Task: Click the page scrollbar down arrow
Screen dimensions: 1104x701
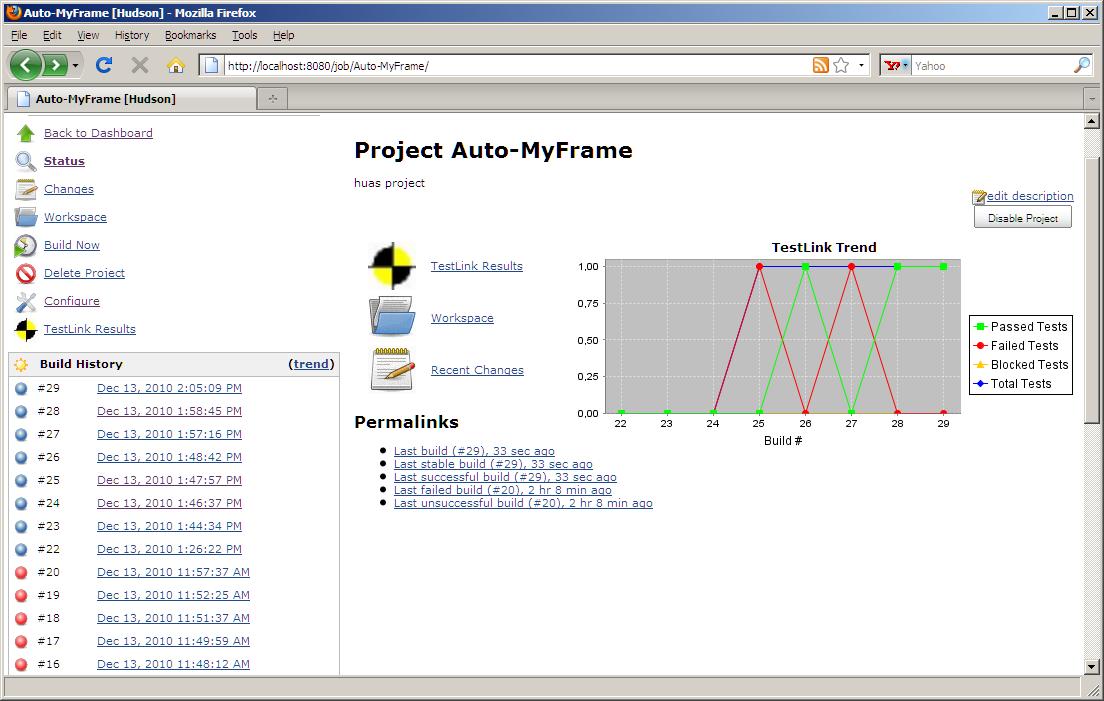Action: [x=1092, y=666]
